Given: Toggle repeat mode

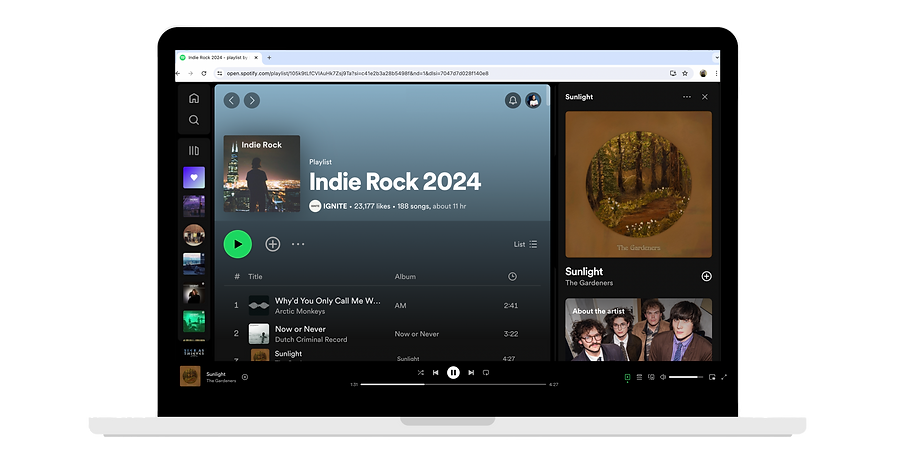Looking at the screenshot, I should pos(486,373).
